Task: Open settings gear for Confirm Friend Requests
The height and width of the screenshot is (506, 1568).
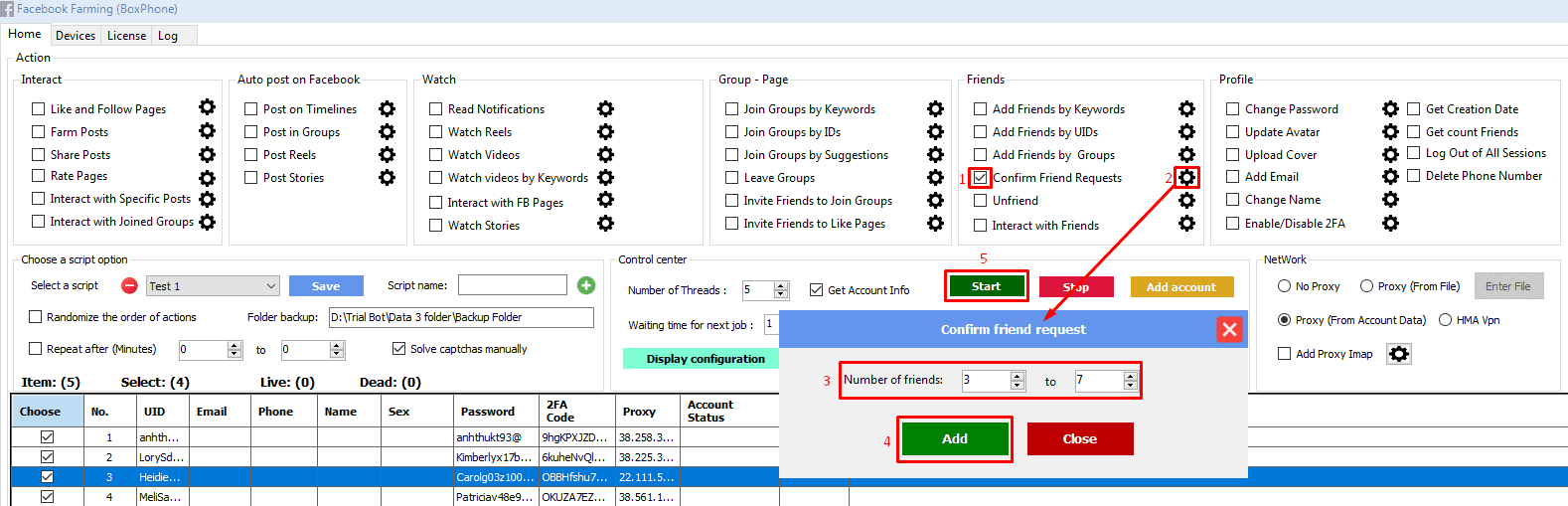Action: (x=1186, y=177)
